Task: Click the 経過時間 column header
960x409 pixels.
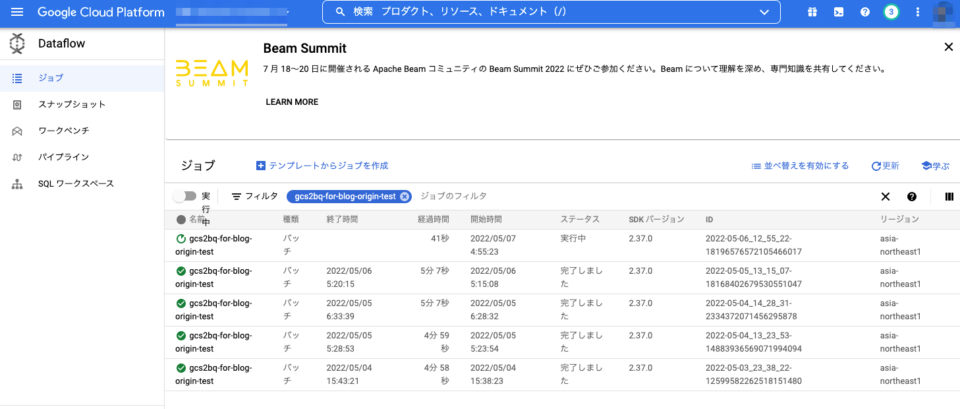Action: point(433,219)
